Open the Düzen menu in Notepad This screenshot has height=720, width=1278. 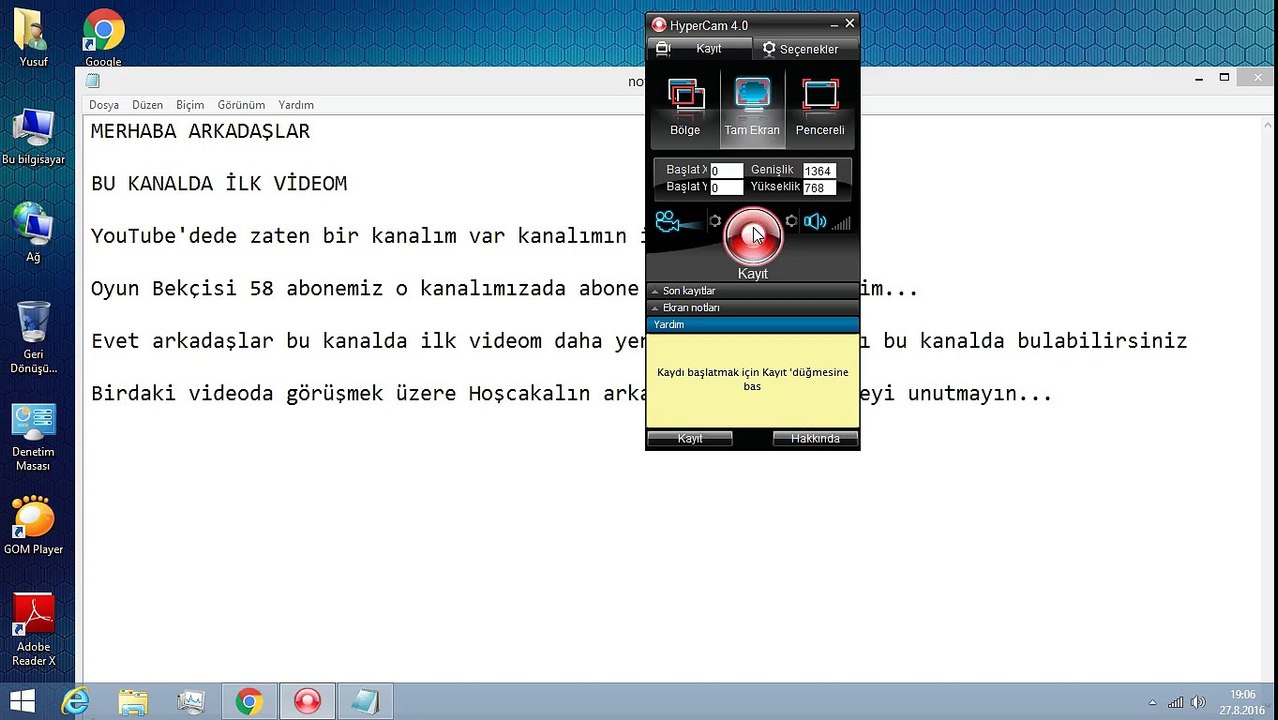click(x=147, y=105)
